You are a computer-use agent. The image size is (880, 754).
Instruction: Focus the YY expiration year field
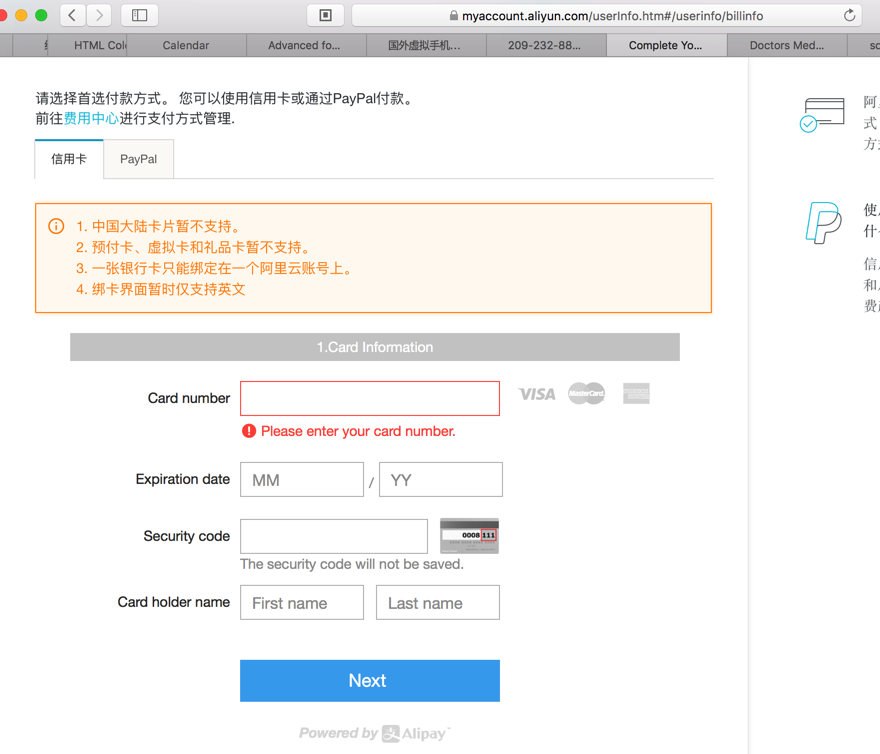441,480
